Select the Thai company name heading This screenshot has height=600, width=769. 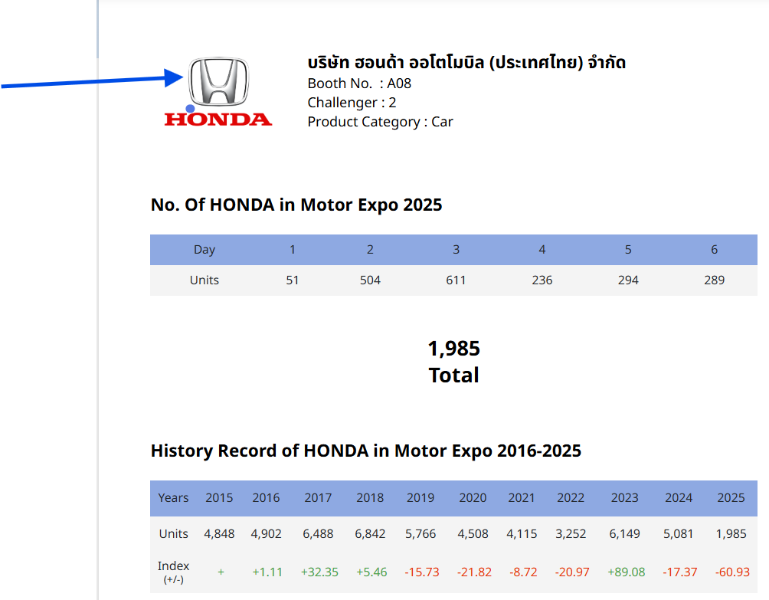(466, 62)
